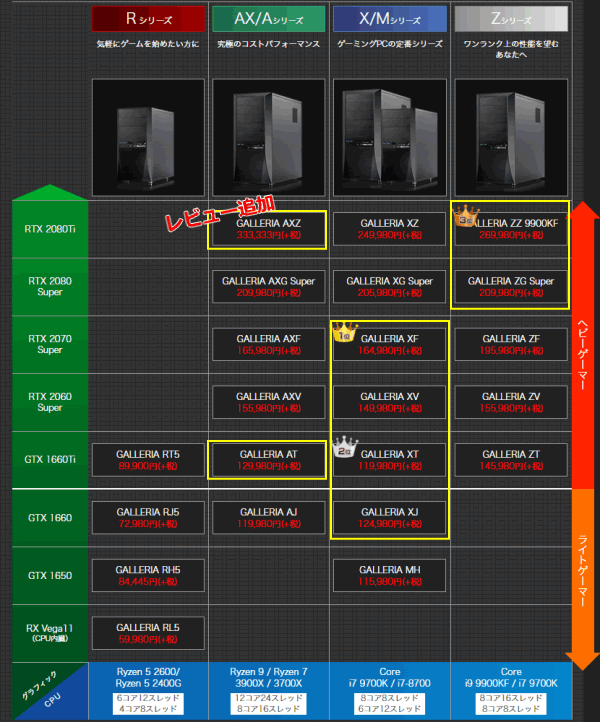600x722 pixels.
Task: Open GALLERIA XF product link
Action: point(390,344)
